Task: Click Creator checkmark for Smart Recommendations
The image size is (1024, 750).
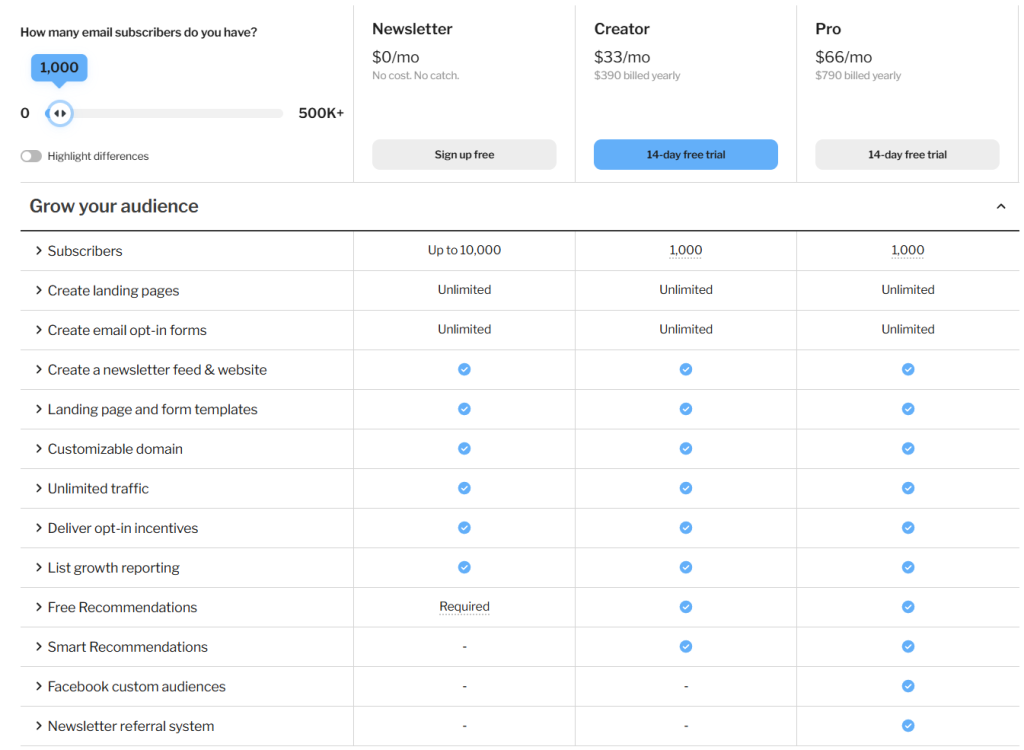Action: coord(686,647)
